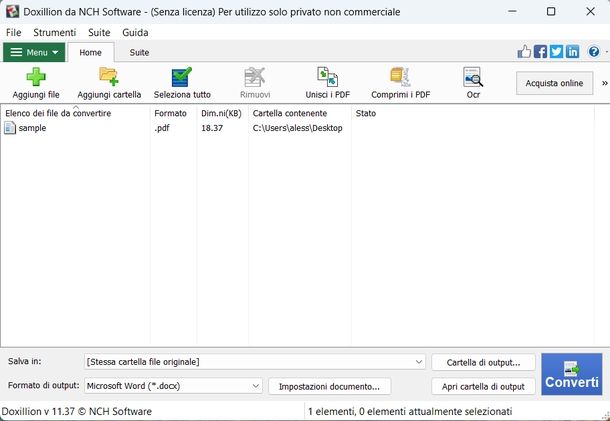The width and height of the screenshot is (610, 421).
Task: Click the Doxillion app icon in title bar
Action: 12,11
